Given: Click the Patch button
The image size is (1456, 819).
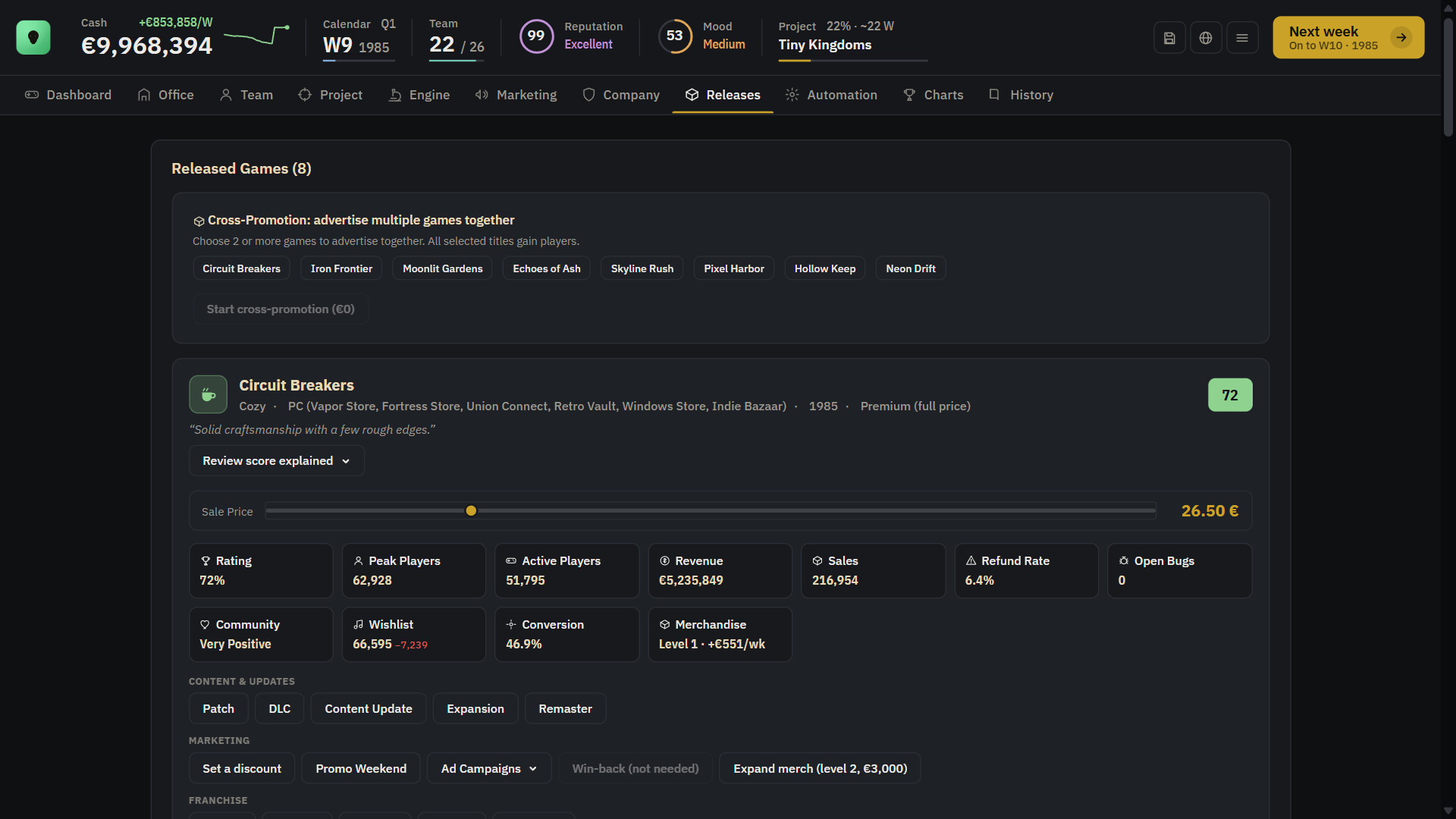Looking at the screenshot, I should tap(218, 709).
